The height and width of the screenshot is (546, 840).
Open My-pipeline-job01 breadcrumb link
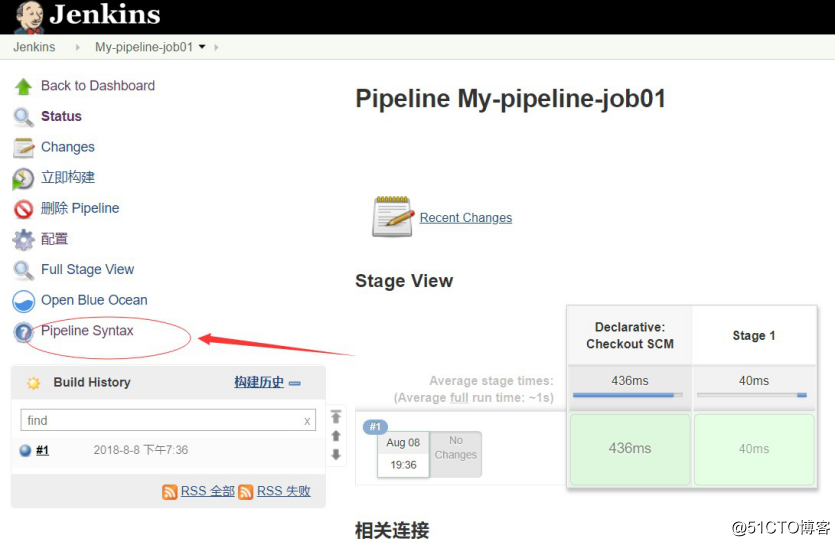[x=144, y=47]
